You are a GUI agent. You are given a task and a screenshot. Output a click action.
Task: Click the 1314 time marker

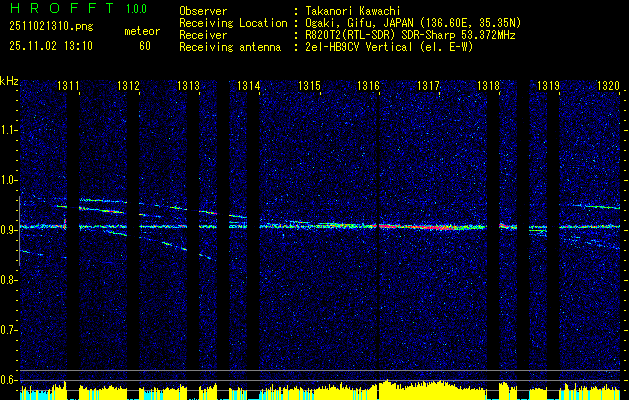point(248,86)
